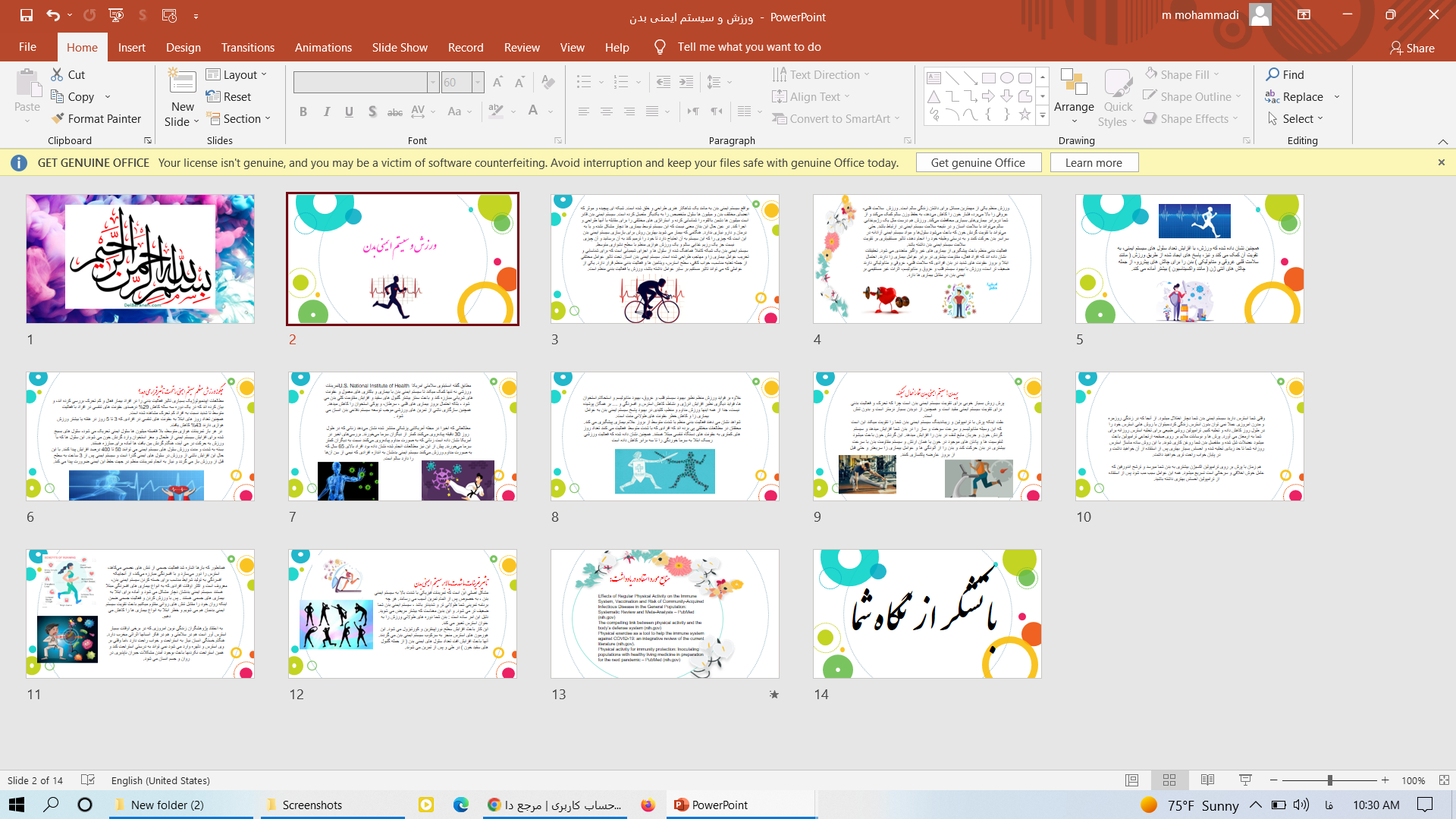Click the Format Painter tool
Image resolution: width=1456 pixels, height=819 pixels.
click(96, 118)
